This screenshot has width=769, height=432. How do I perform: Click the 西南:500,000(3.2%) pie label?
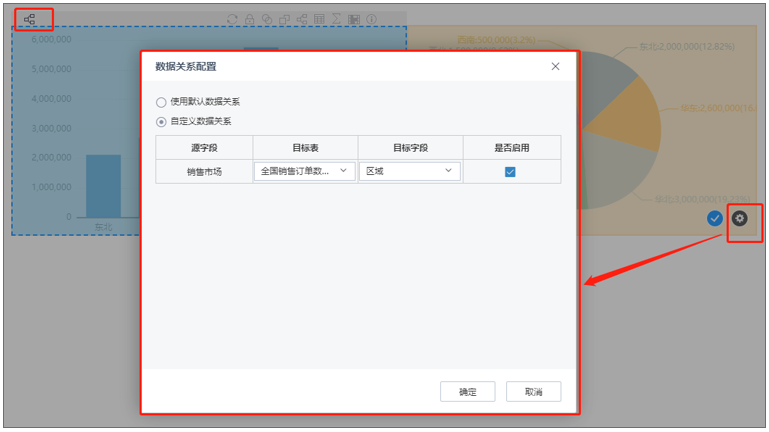pyautogui.click(x=496, y=40)
